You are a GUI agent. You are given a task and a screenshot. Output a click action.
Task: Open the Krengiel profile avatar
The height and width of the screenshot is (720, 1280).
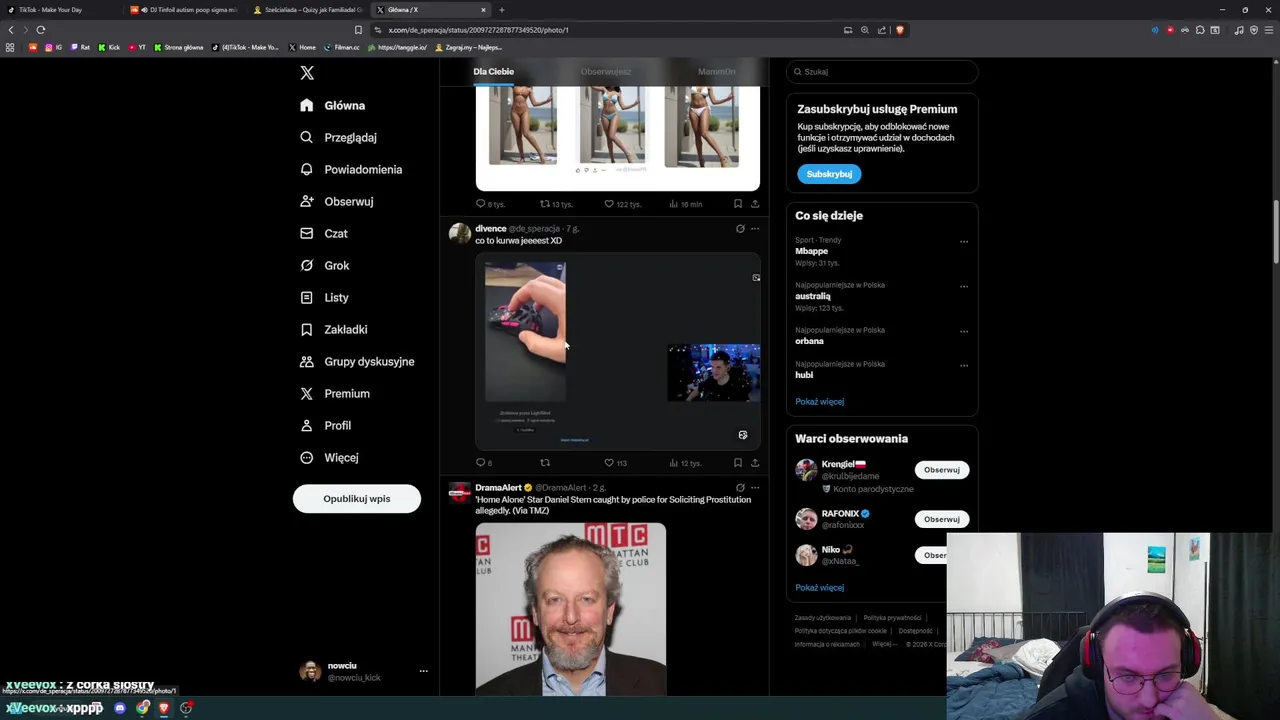(806, 470)
